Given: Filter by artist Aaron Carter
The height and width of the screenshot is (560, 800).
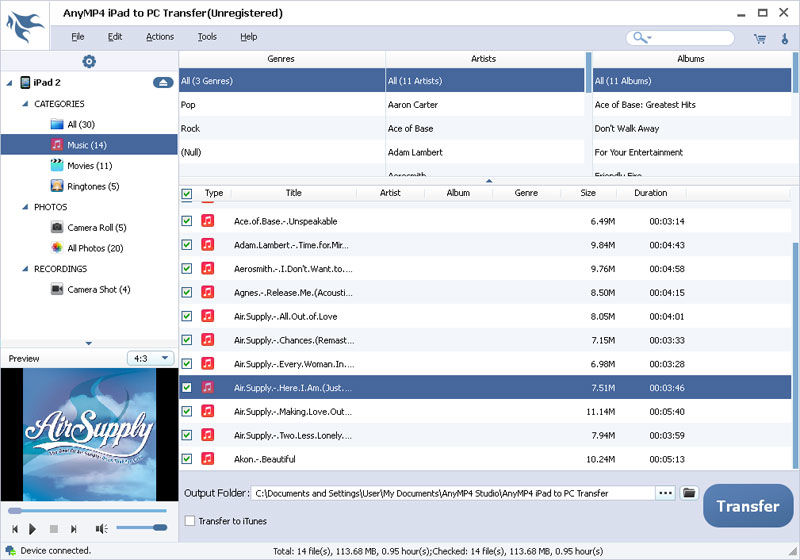Looking at the screenshot, I should point(485,105).
